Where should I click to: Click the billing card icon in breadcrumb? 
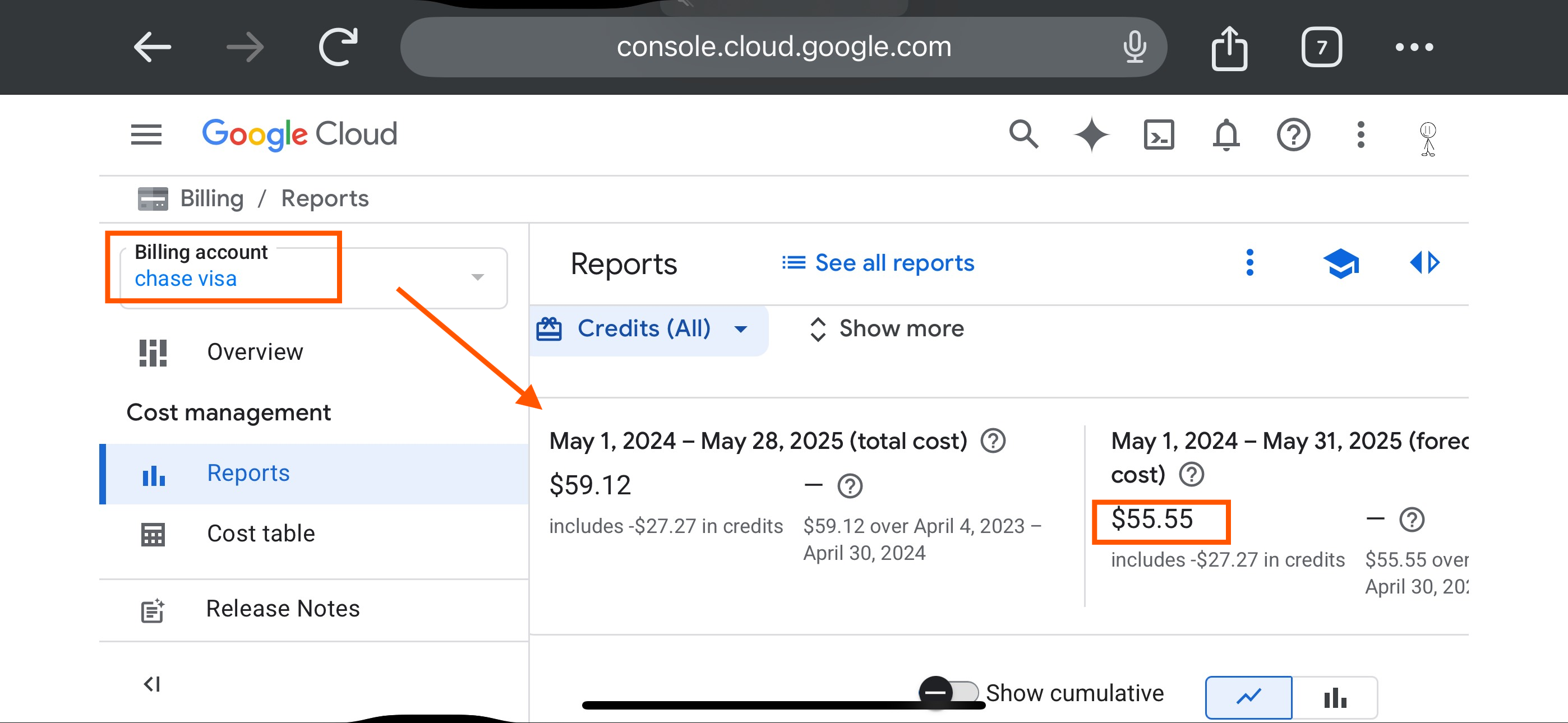tap(153, 198)
